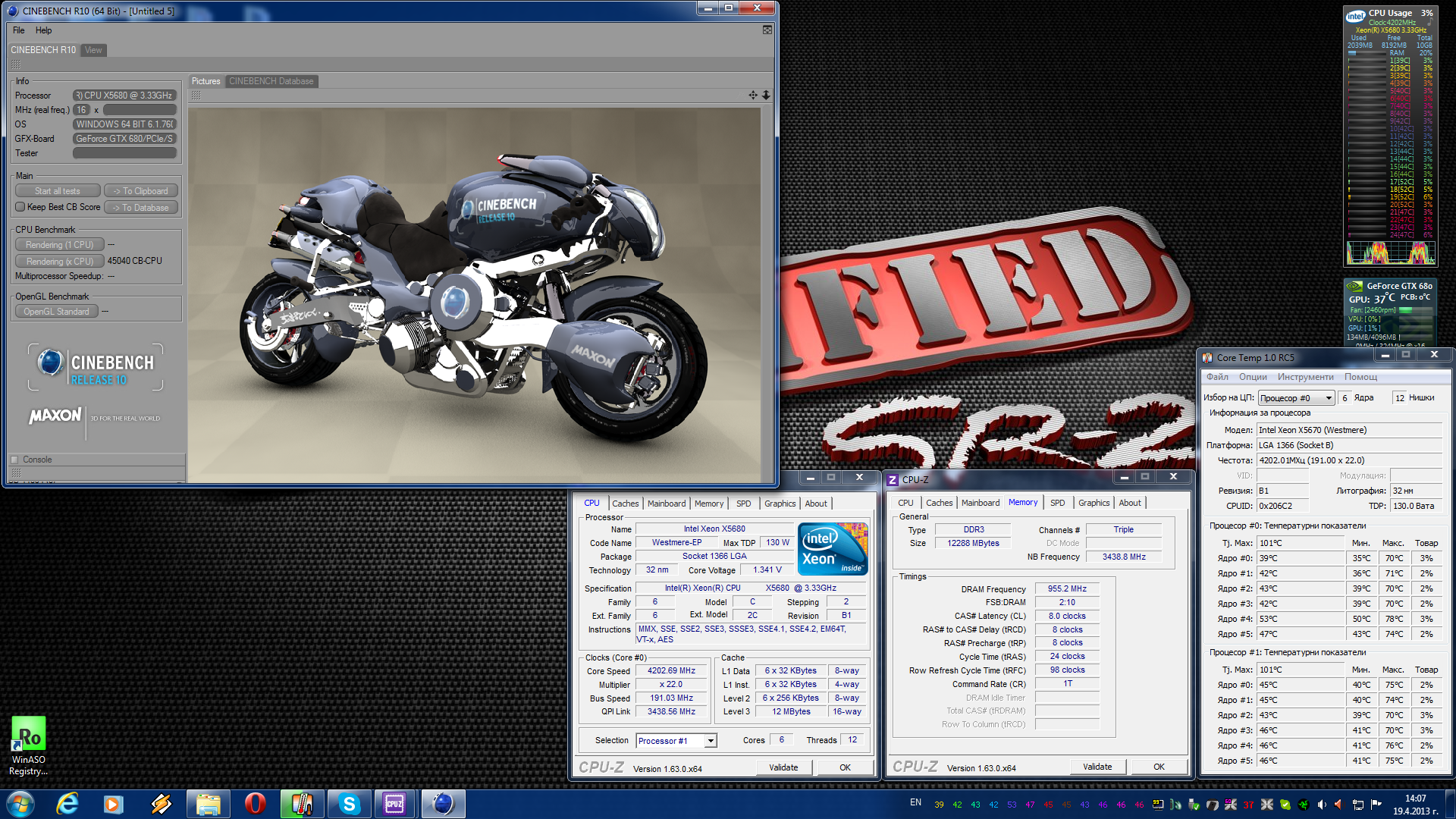Switch to CPU-Z via its taskbar icon

coord(395,804)
